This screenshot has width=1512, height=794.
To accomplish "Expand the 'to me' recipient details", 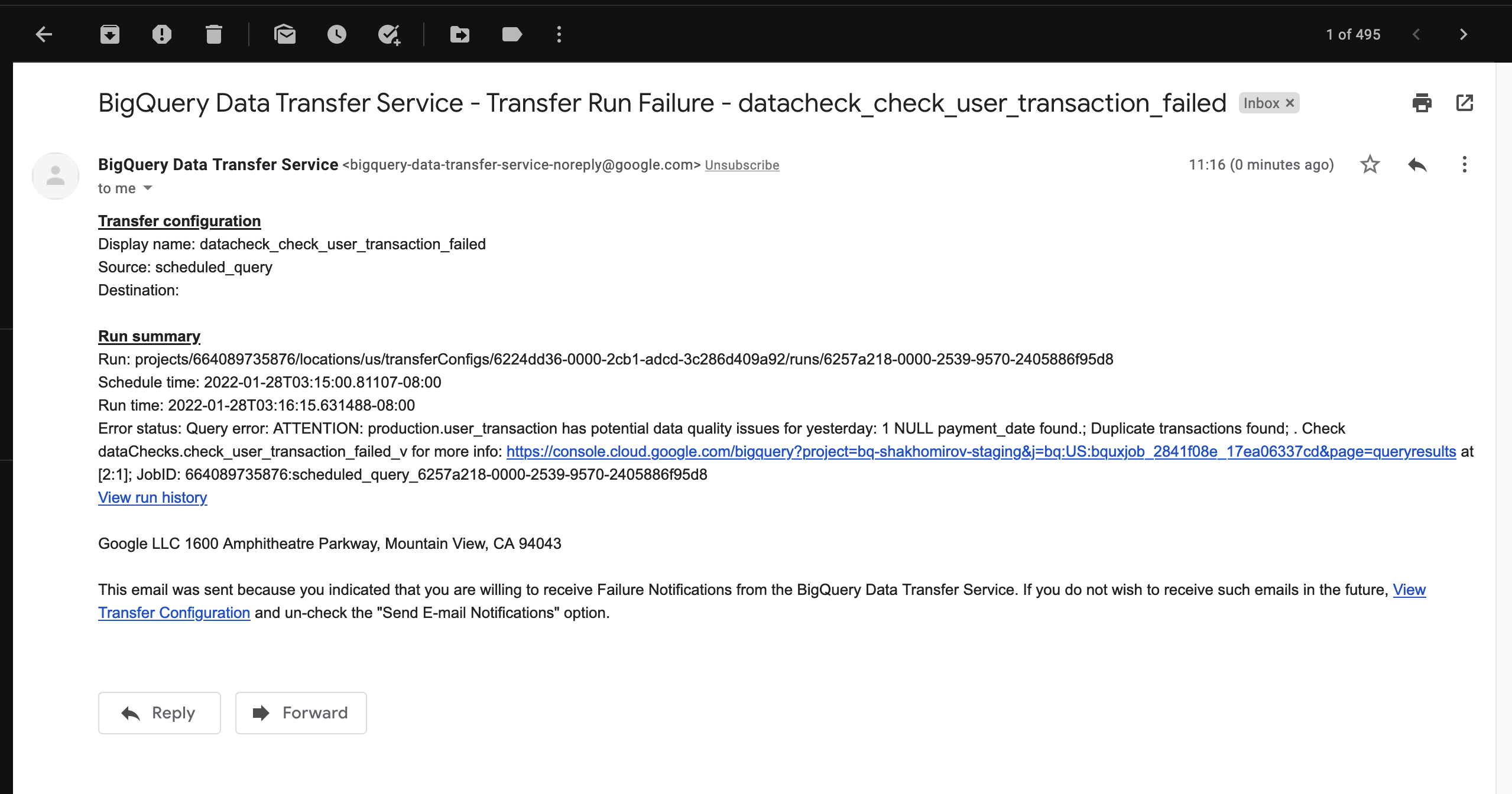I will (147, 188).
